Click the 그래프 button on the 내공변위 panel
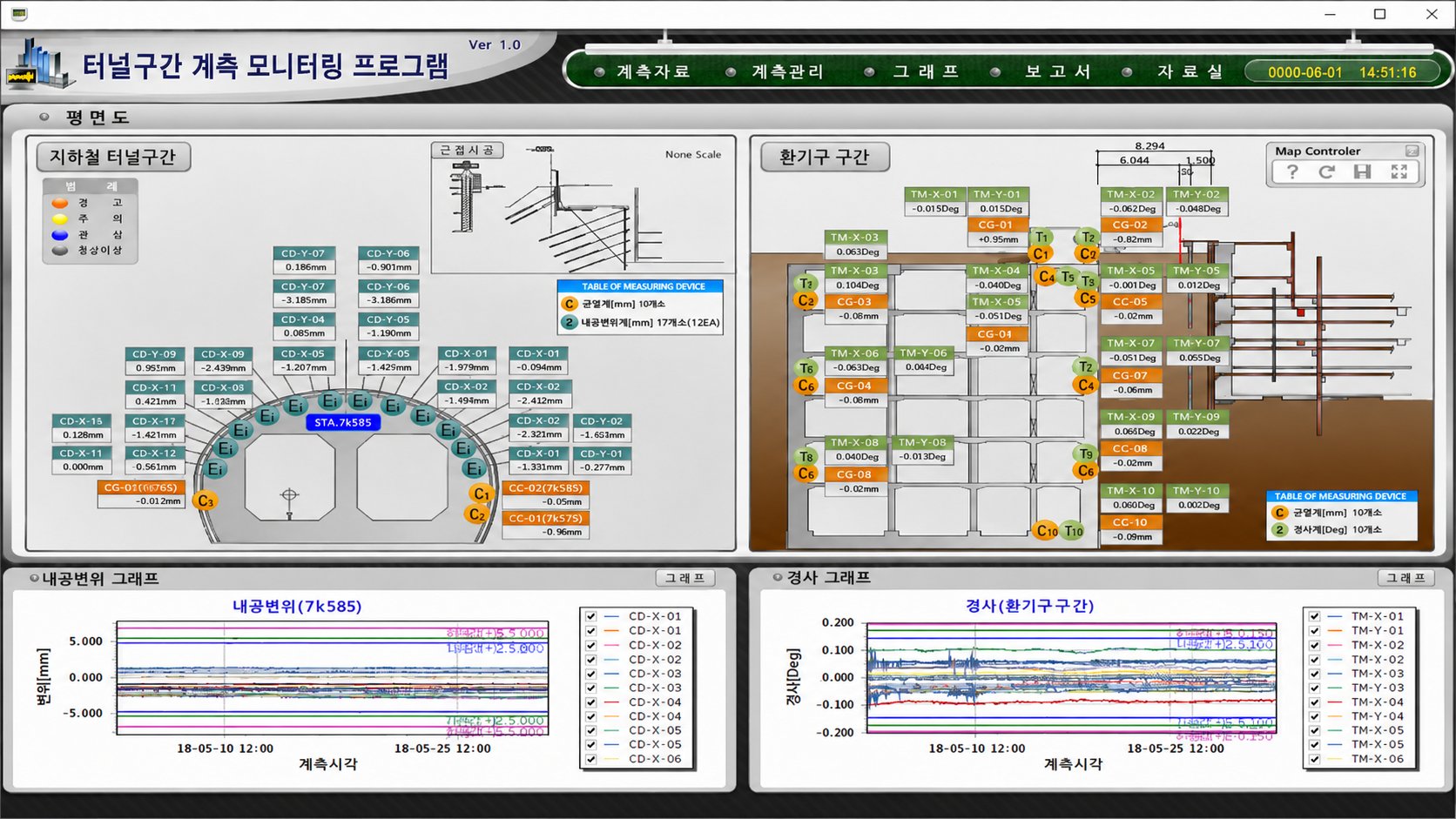 [x=685, y=578]
